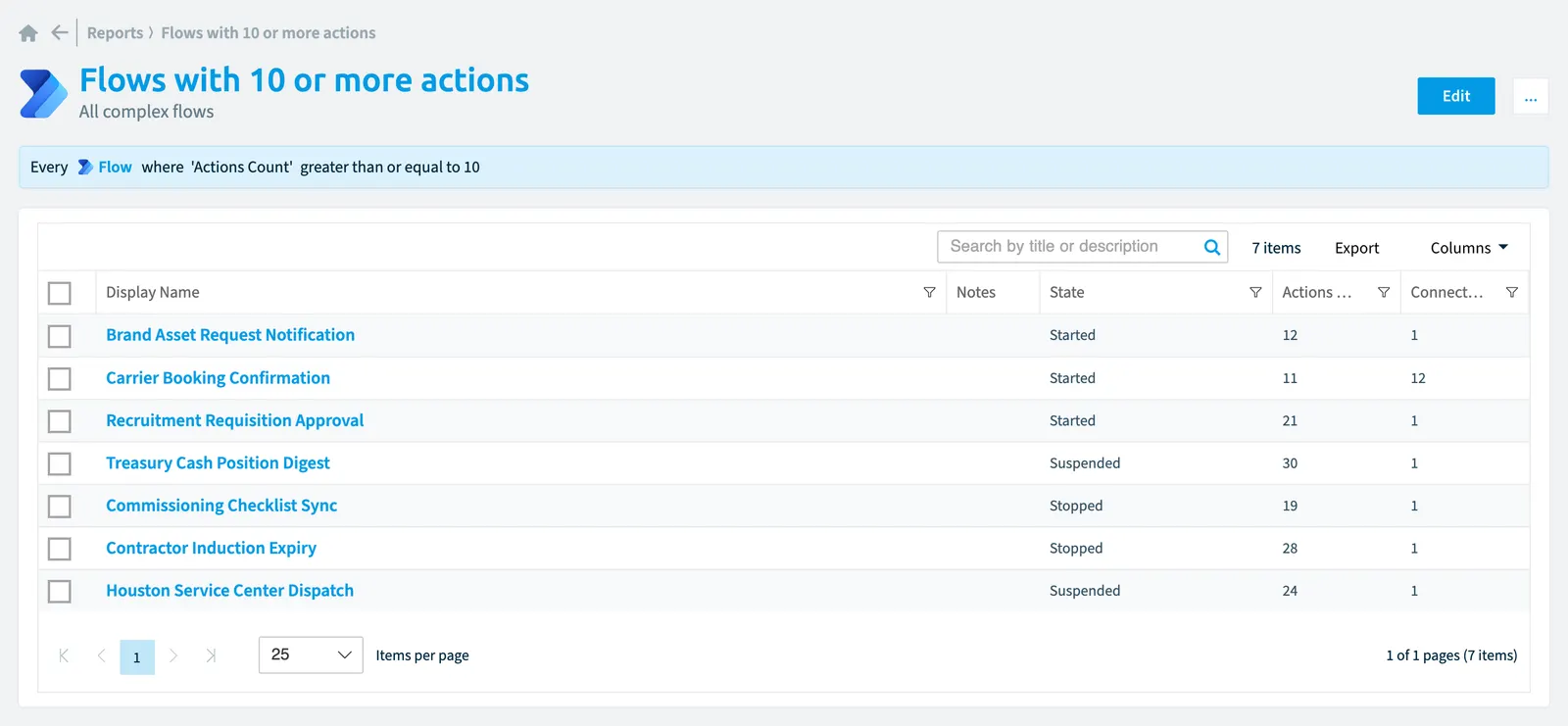Image resolution: width=1568 pixels, height=726 pixels.
Task: Click the Notes column header
Action: click(976, 292)
